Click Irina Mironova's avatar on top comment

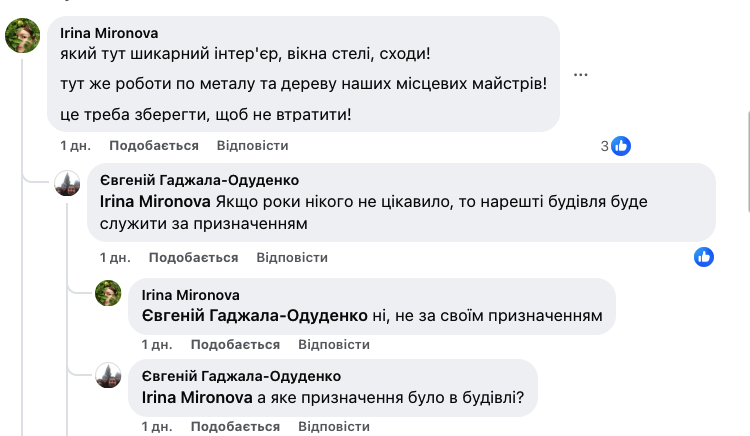(23, 38)
